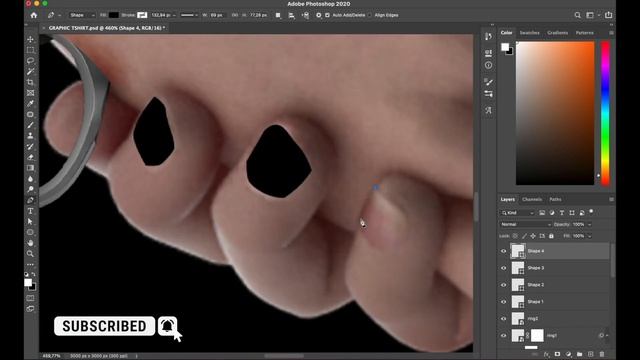Viewport: 640px width, 360px height.
Task: Select the GRAPHIC TSHIRT.psd document tab
Action: (106, 28)
